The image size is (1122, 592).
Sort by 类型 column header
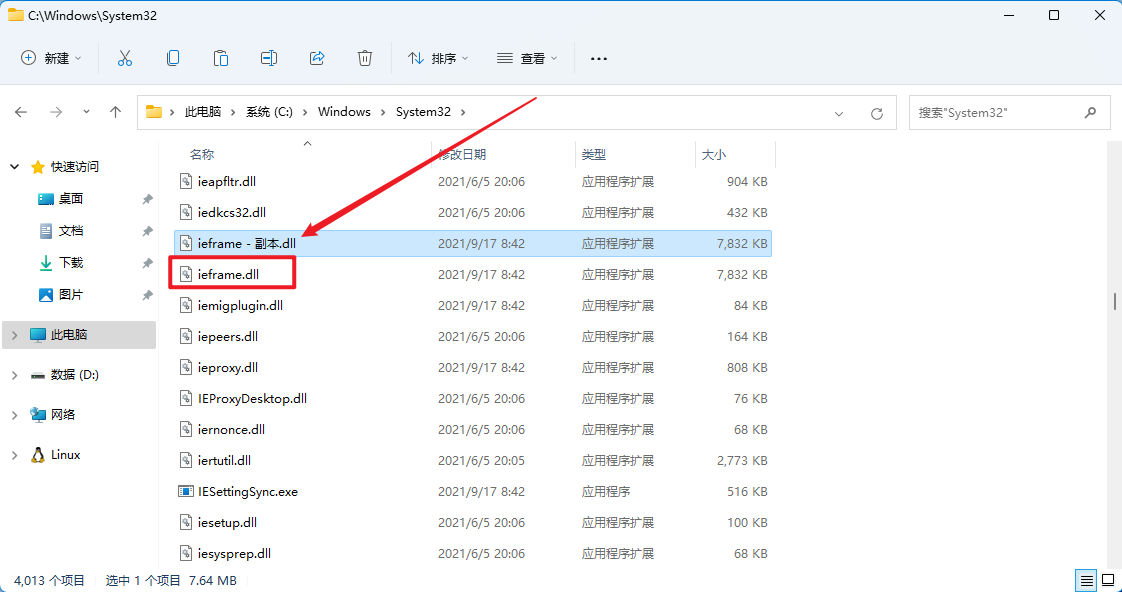pyautogui.click(x=593, y=155)
